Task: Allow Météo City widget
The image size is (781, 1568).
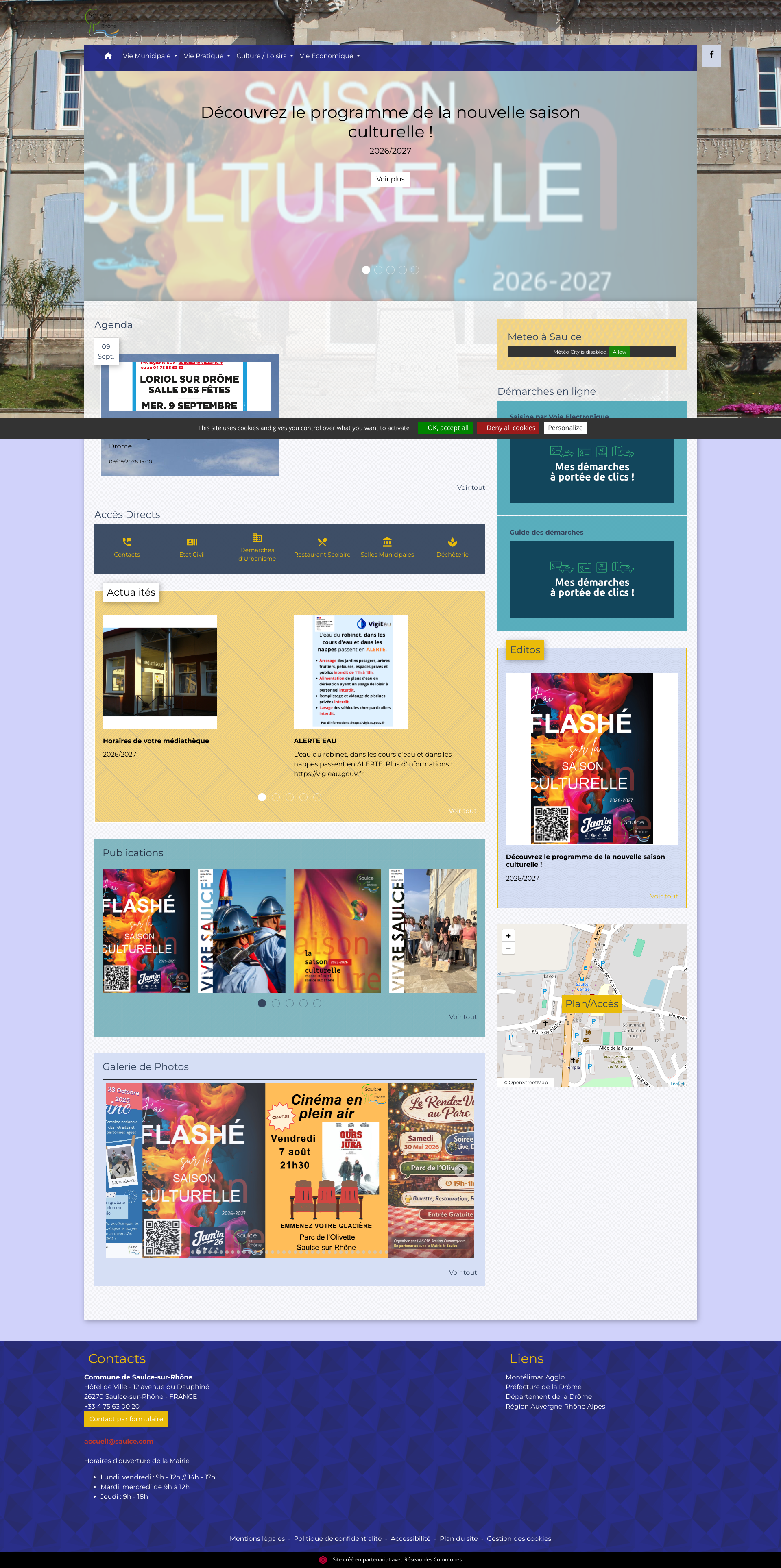Action: pos(620,352)
